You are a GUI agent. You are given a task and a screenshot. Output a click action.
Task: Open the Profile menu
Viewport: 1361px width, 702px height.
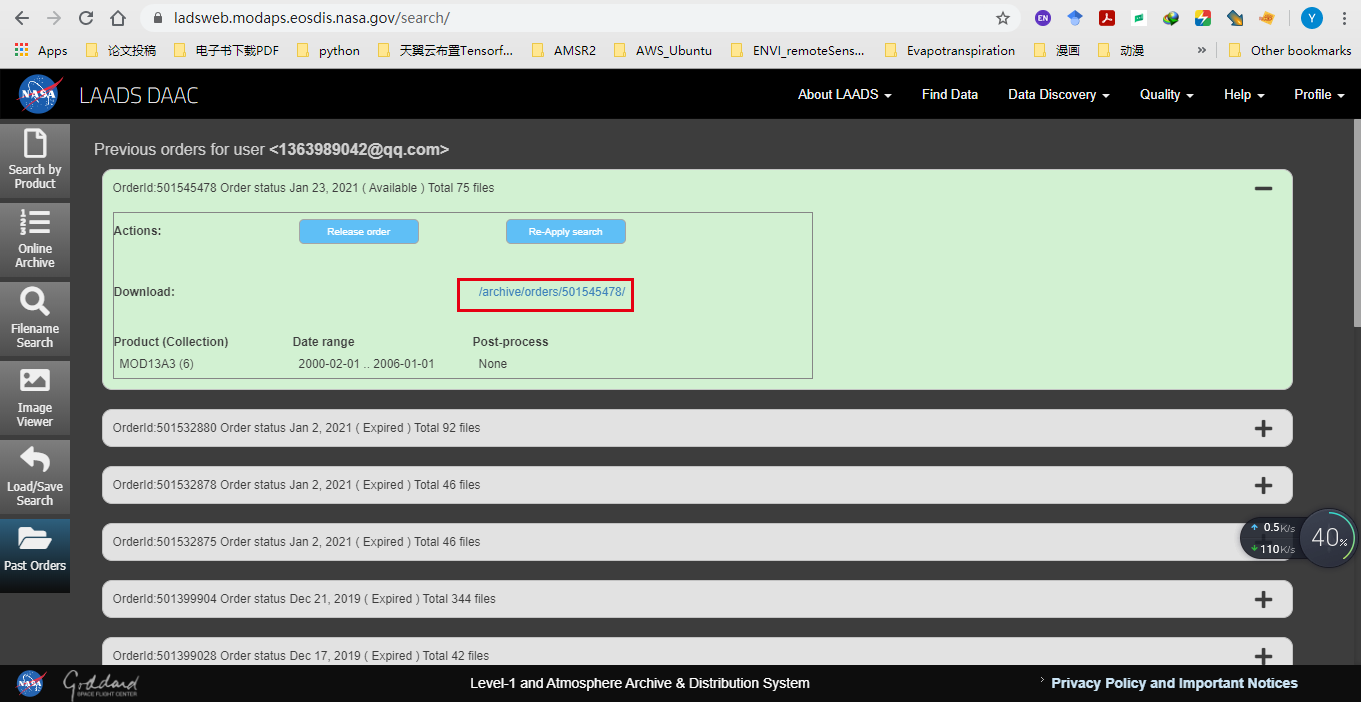[x=1318, y=94]
